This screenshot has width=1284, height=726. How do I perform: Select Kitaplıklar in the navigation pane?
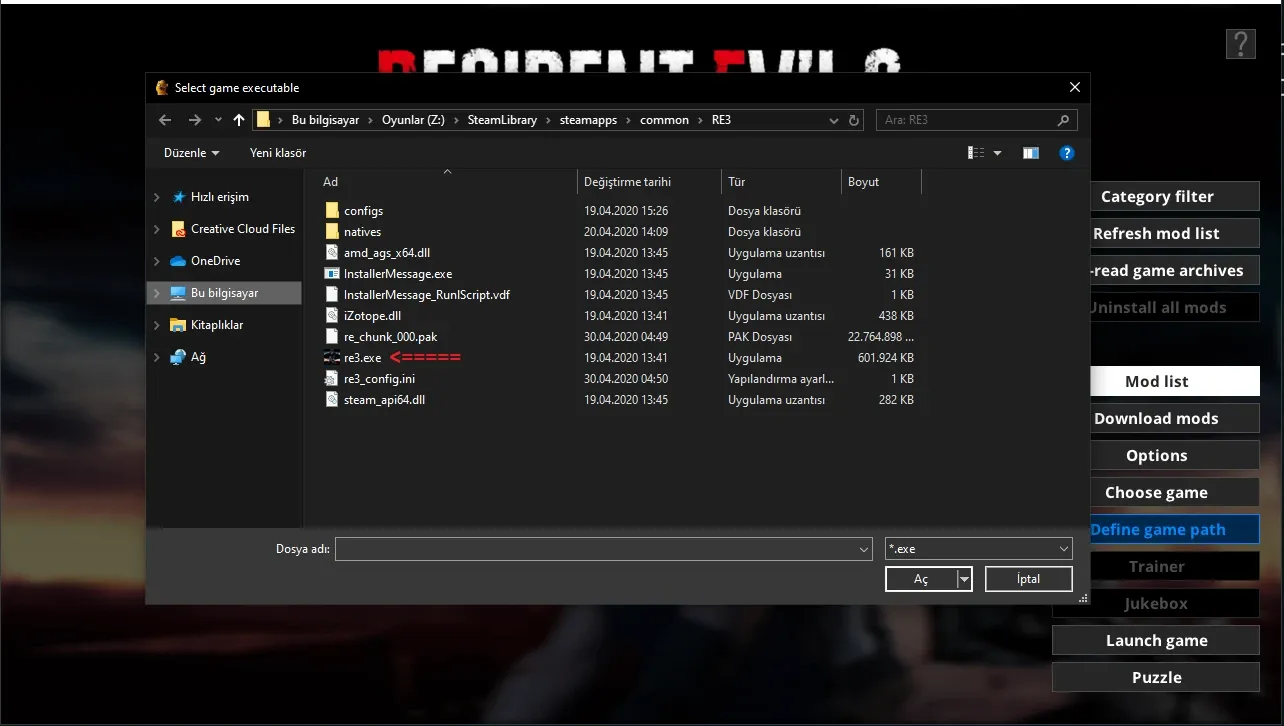coord(217,325)
